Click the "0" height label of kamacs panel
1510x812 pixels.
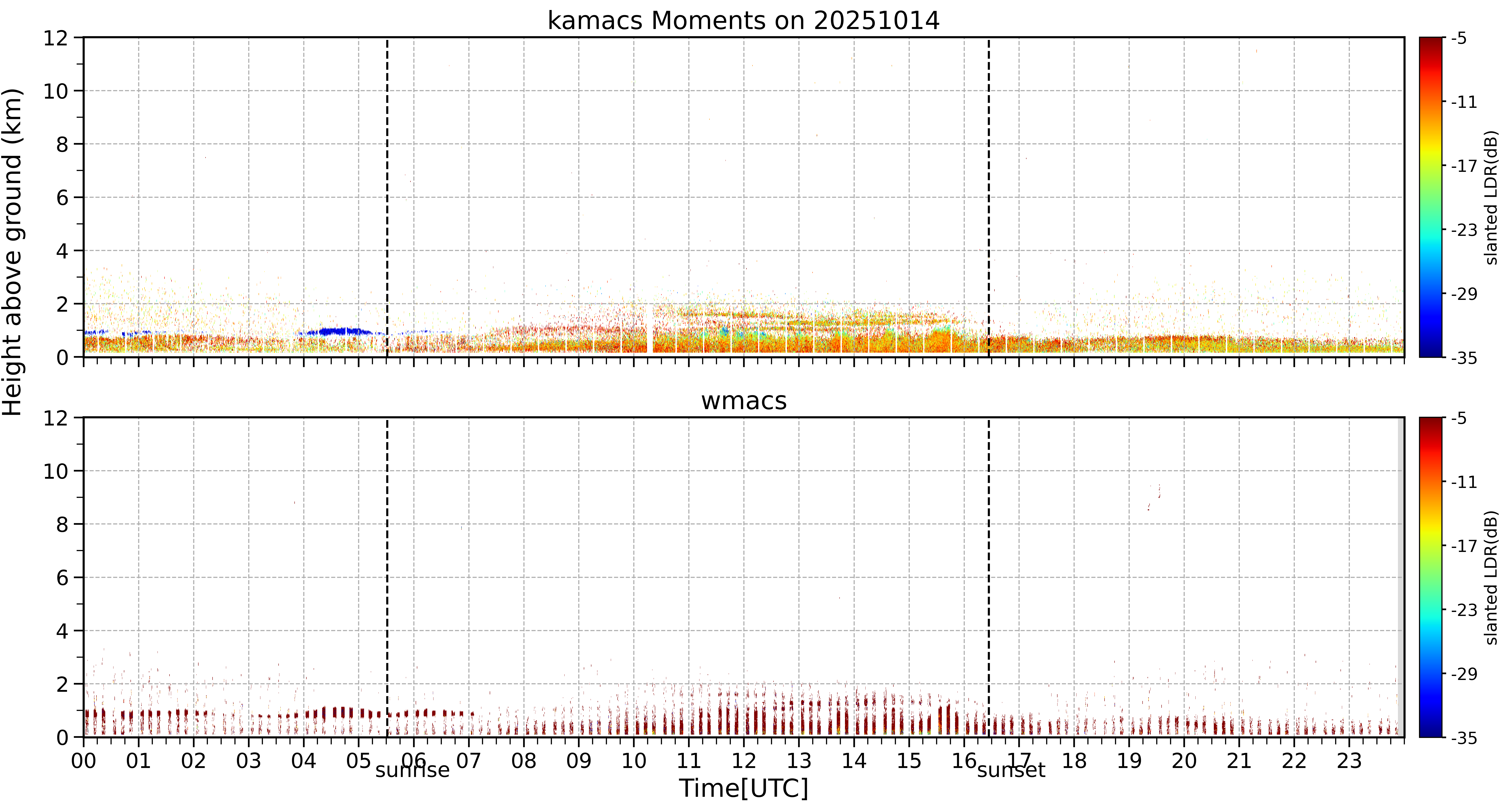(x=62, y=357)
